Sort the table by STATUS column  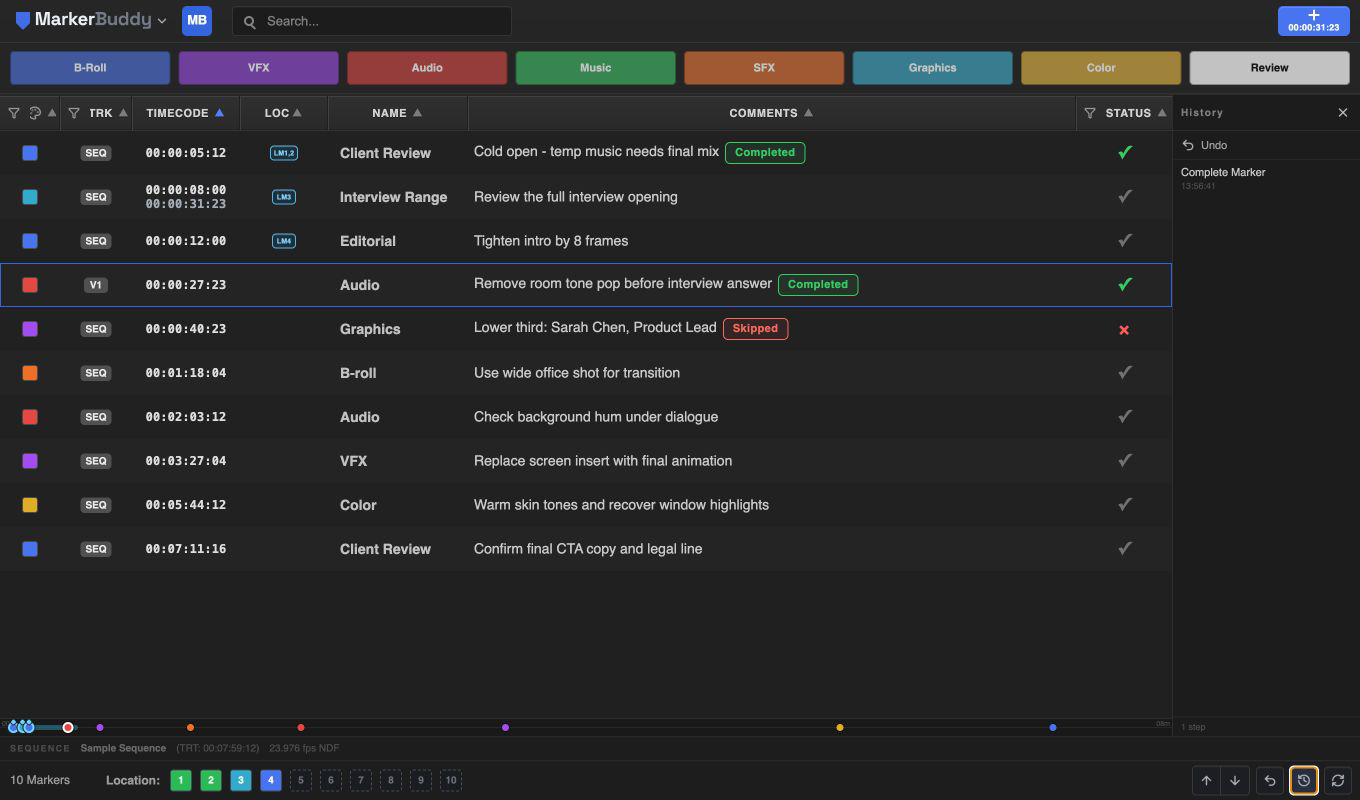tap(1136, 113)
